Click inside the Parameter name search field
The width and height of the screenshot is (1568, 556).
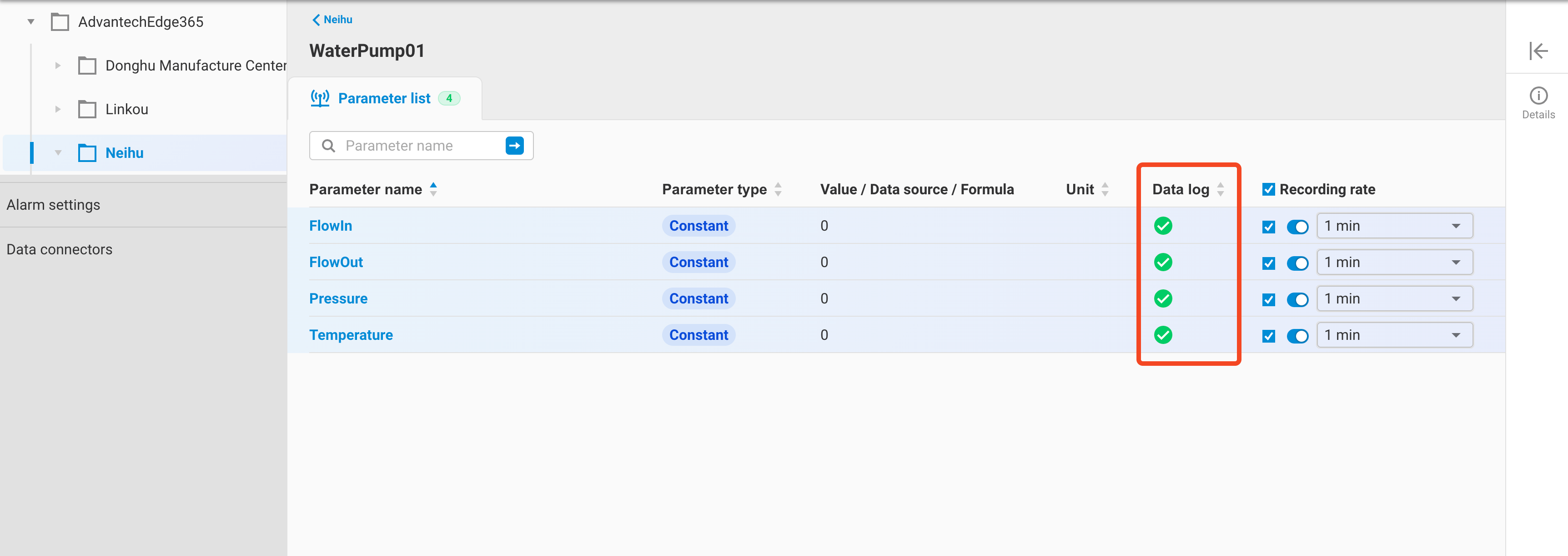point(414,146)
